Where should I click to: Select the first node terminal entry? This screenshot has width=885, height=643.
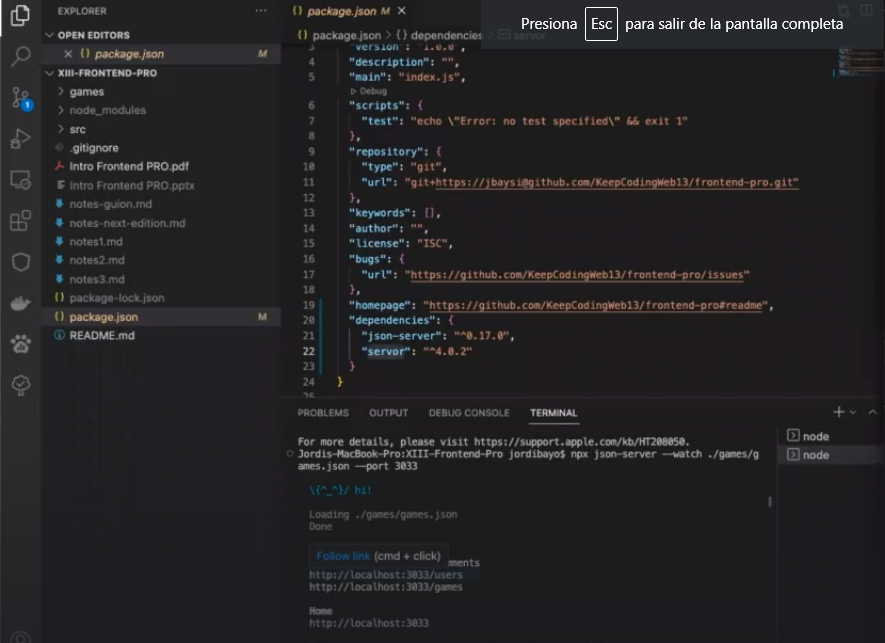(x=830, y=436)
